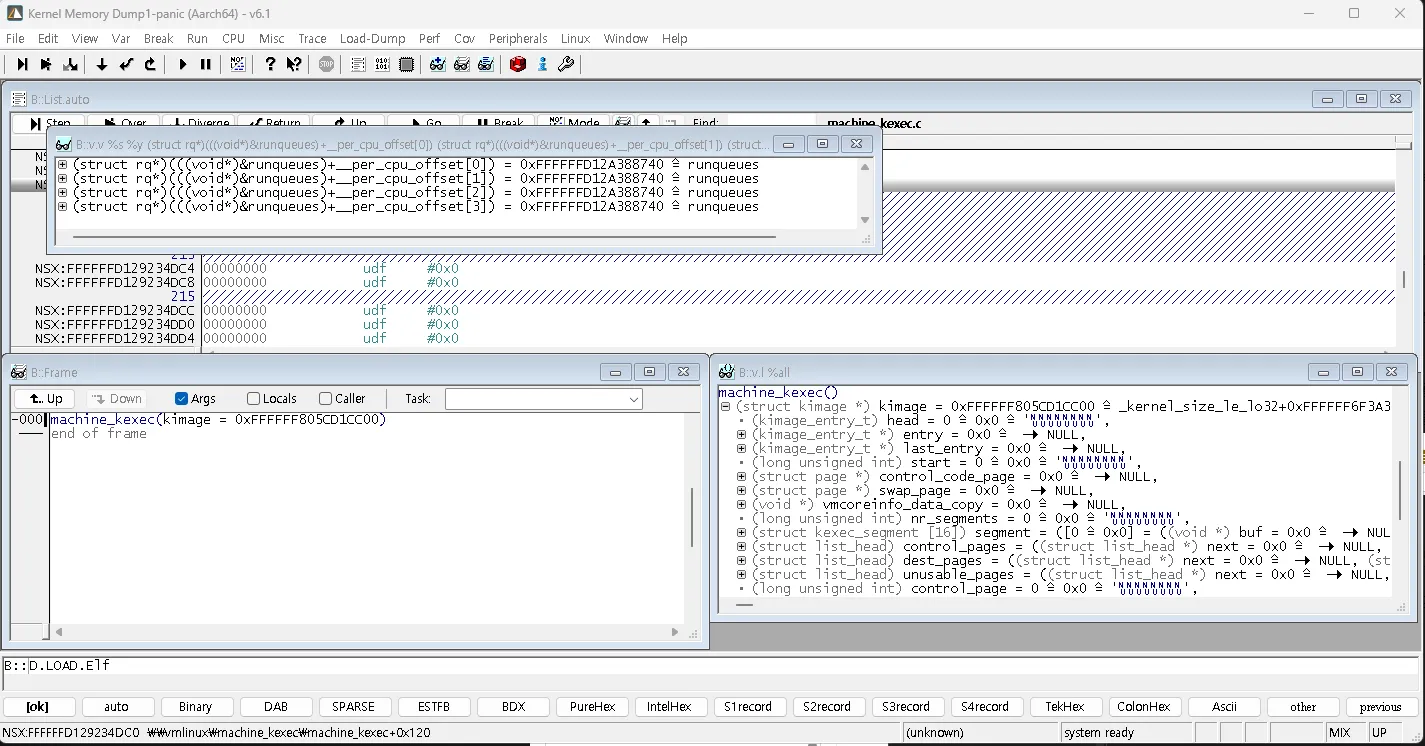Expand the __per_cpu_offset[0] runqueues entry
Image resolution: width=1425 pixels, height=746 pixels.
[x=62, y=165]
